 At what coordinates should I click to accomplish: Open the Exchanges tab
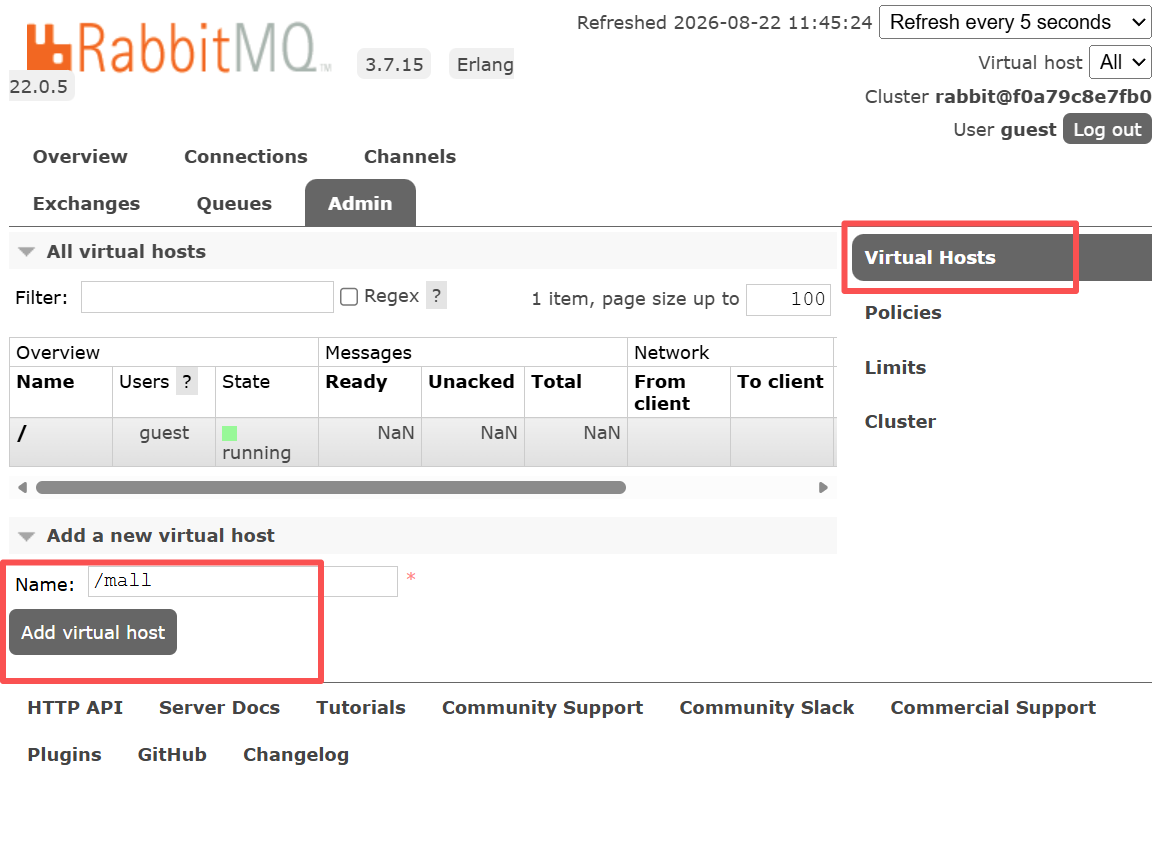86,203
